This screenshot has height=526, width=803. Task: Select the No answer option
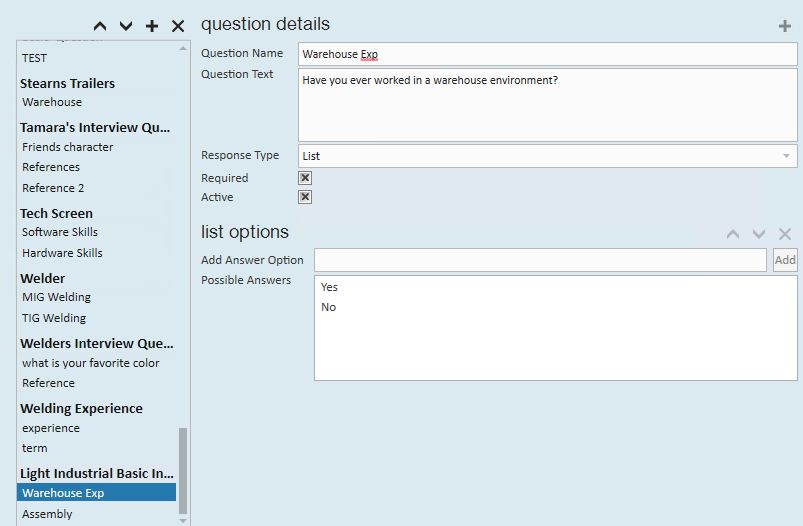tap(329, 307)
